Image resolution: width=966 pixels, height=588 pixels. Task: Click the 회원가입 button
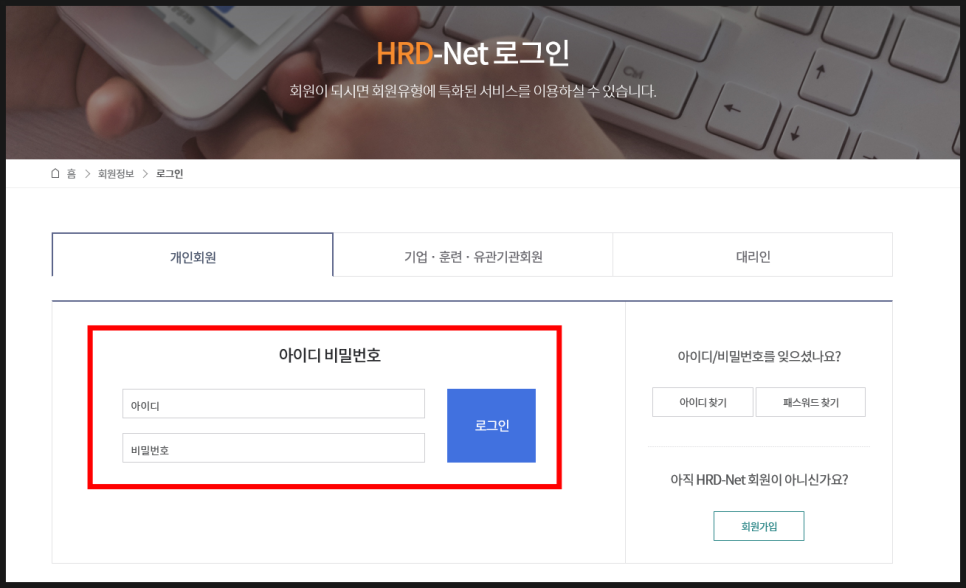(x=759, y=526)
